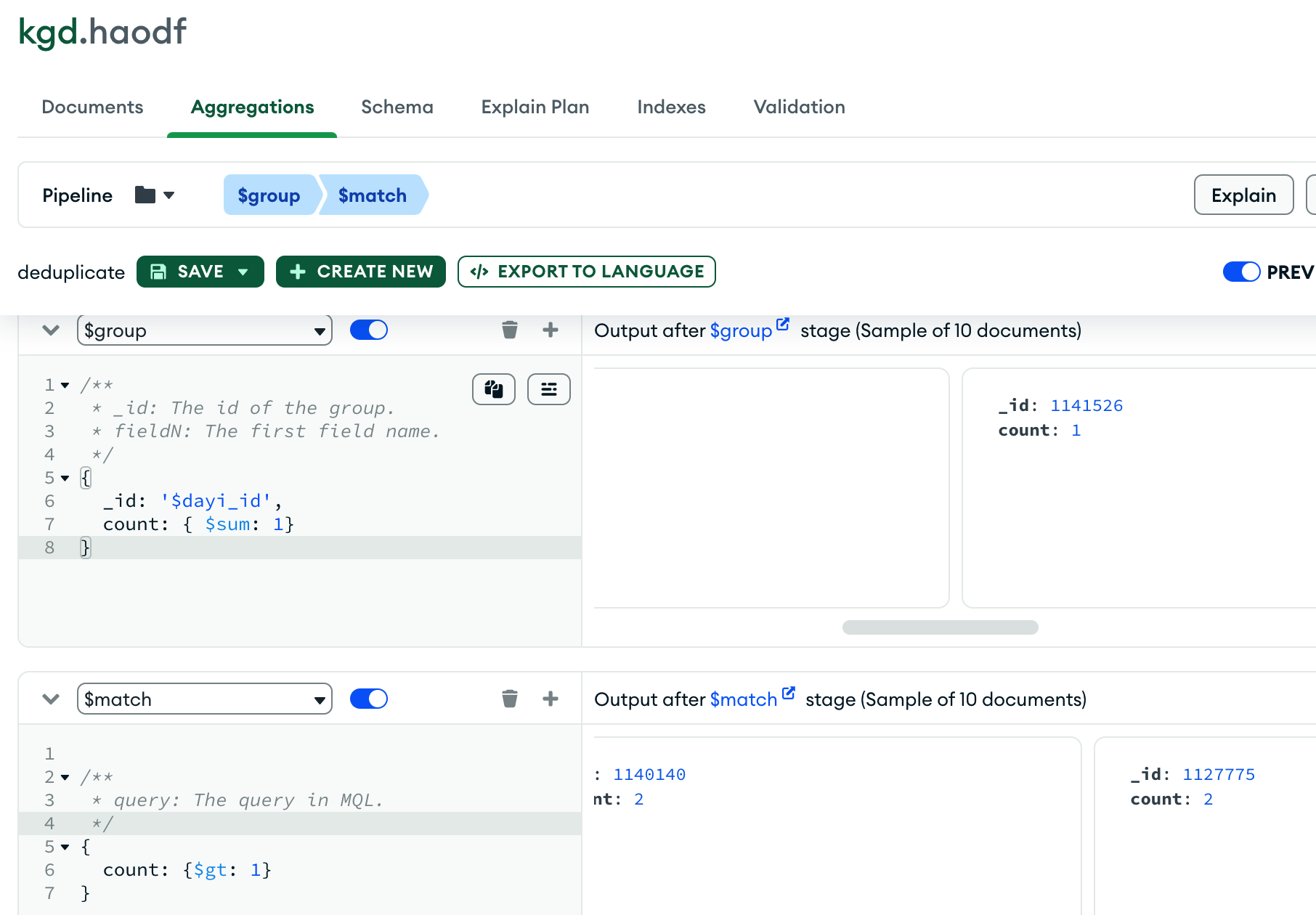Click the CREATE NEW button

(361, 272)
